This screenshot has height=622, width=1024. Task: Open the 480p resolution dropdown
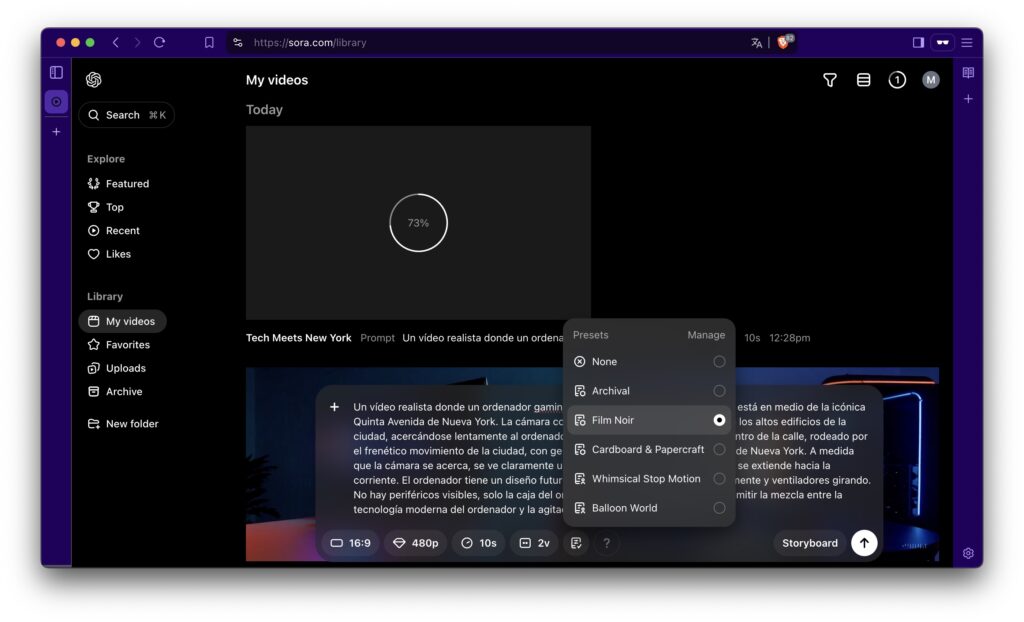point(415,543)
